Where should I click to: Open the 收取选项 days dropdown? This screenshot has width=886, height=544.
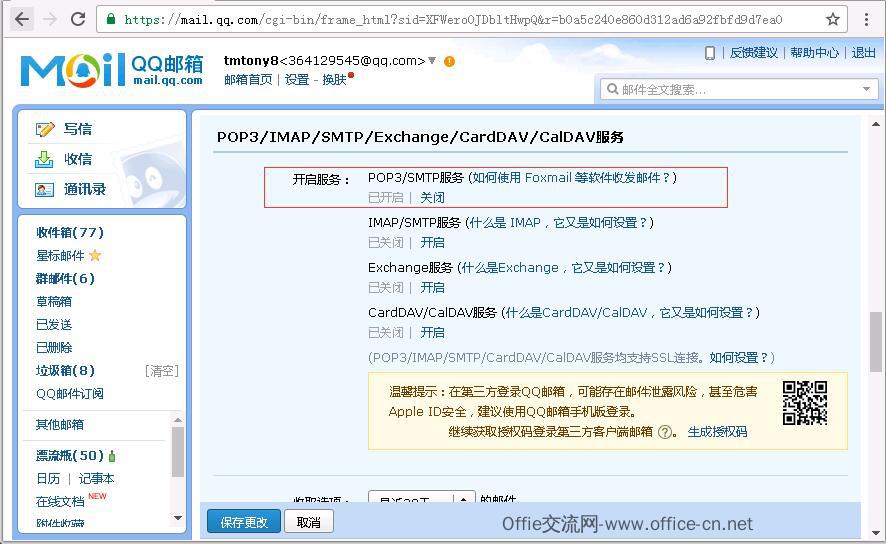(421, 499)
